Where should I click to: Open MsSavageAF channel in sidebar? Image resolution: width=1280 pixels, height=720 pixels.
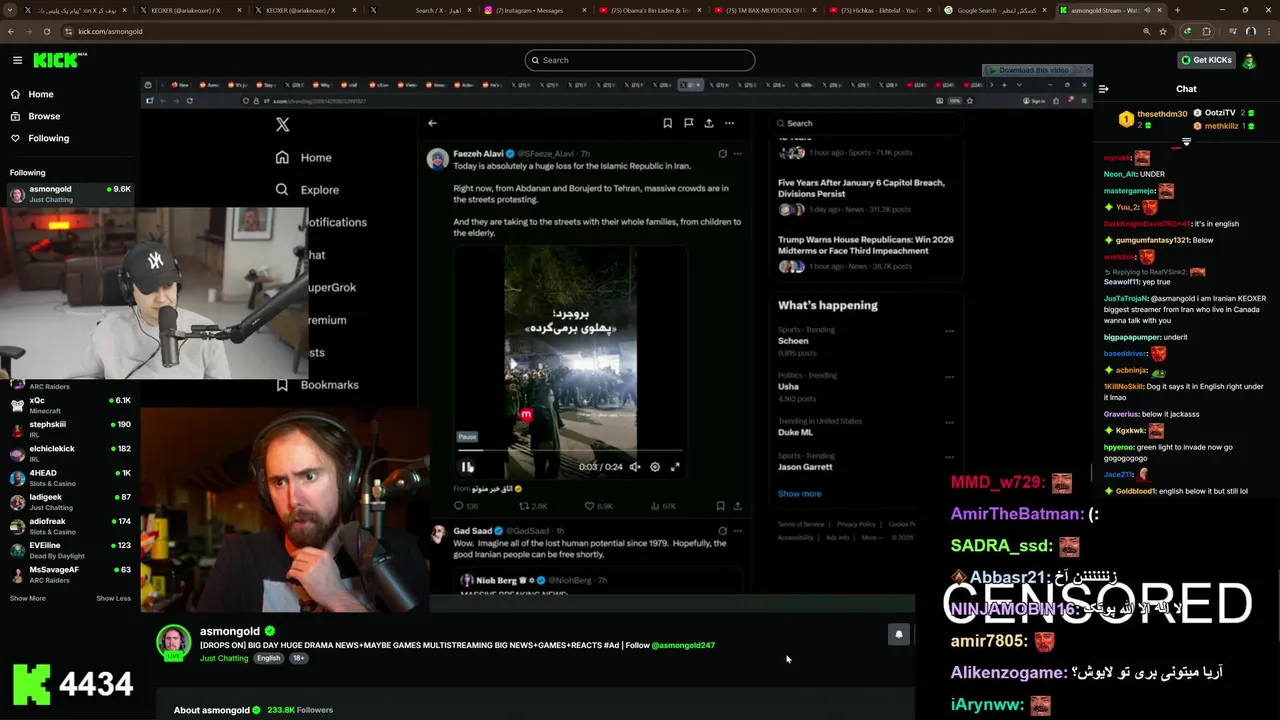70,574
